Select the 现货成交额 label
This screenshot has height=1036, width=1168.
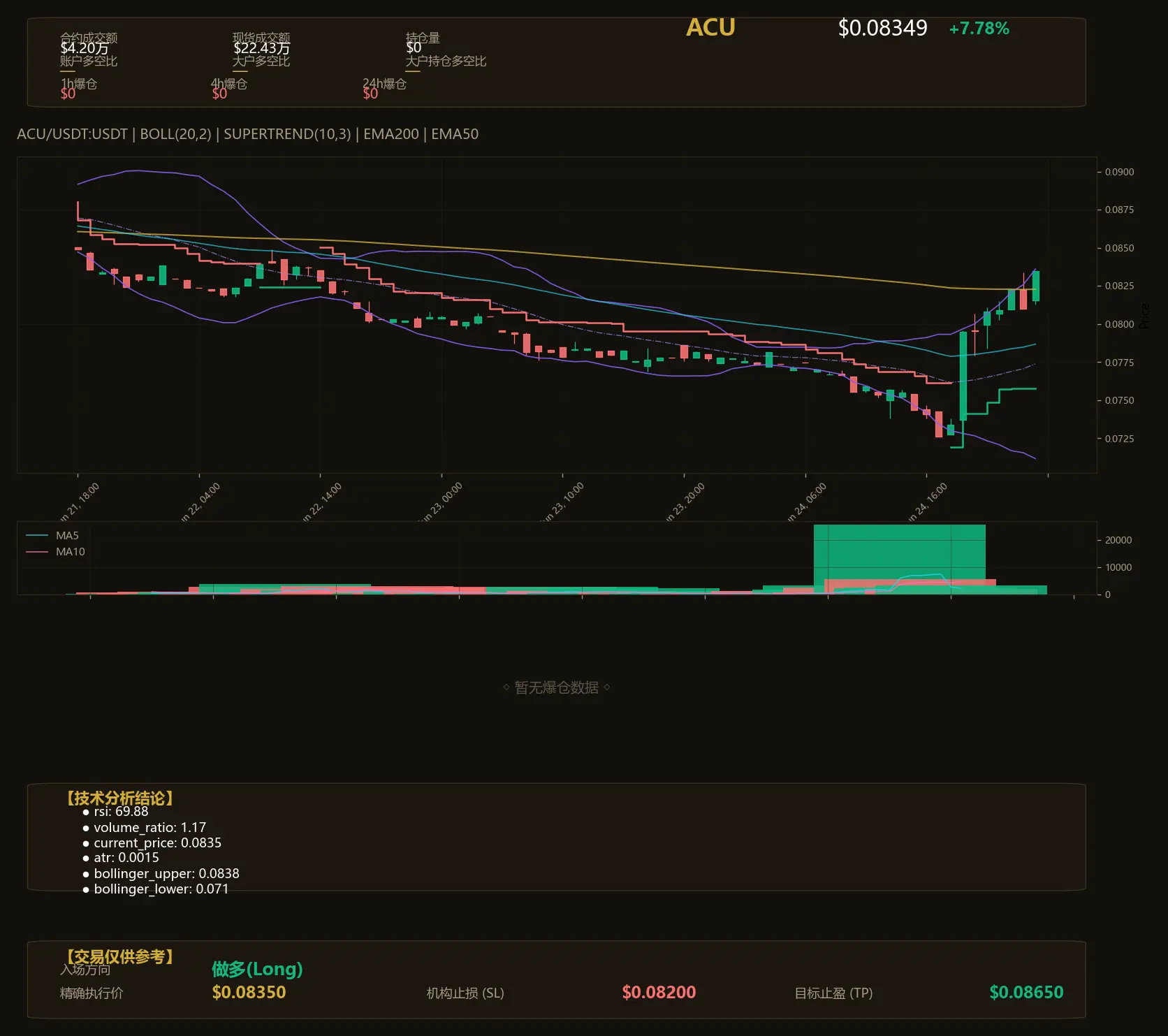261,38
